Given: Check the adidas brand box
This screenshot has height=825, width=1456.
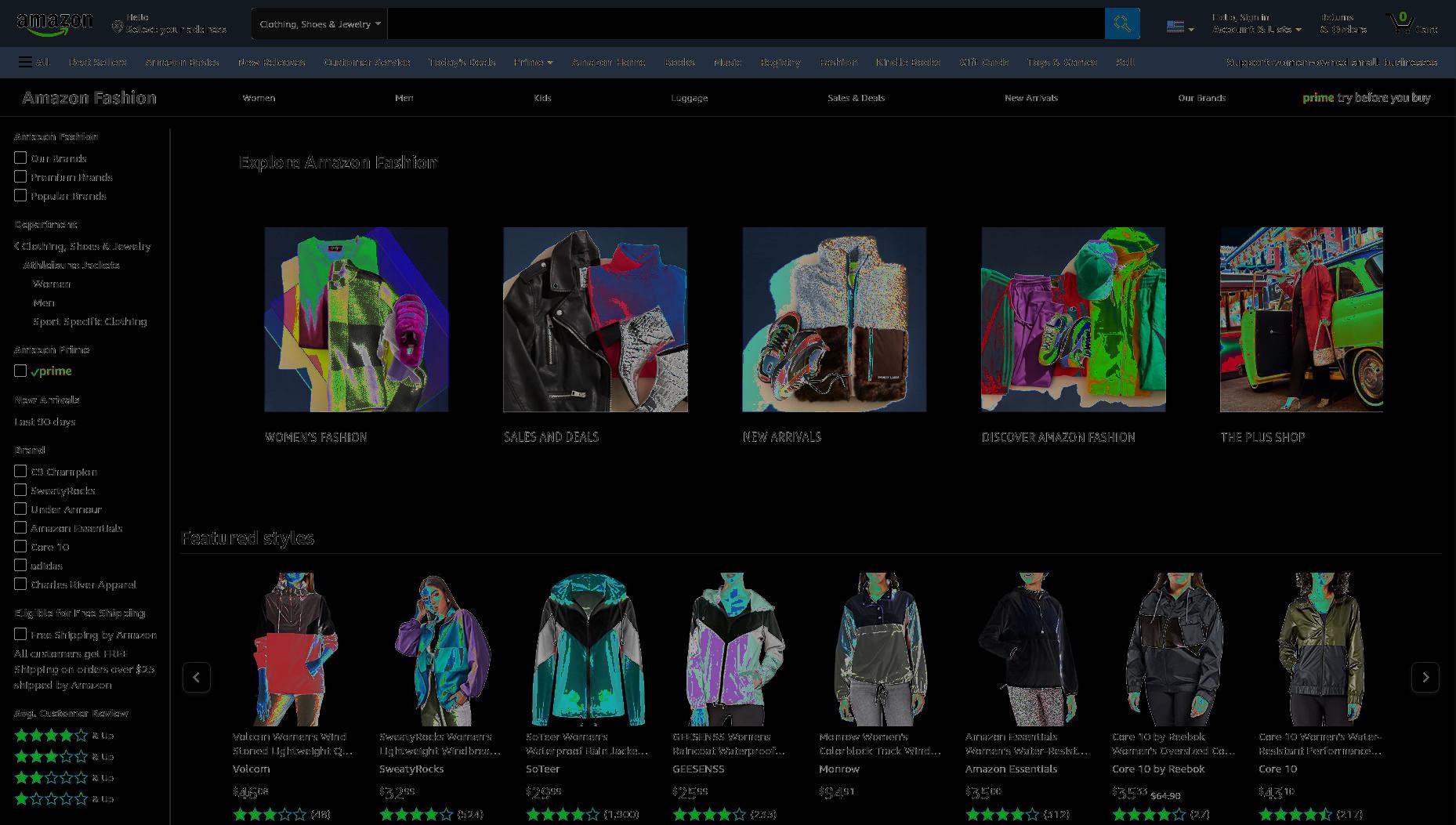Looking at the screenshot, I should click(x=20, y=565).
